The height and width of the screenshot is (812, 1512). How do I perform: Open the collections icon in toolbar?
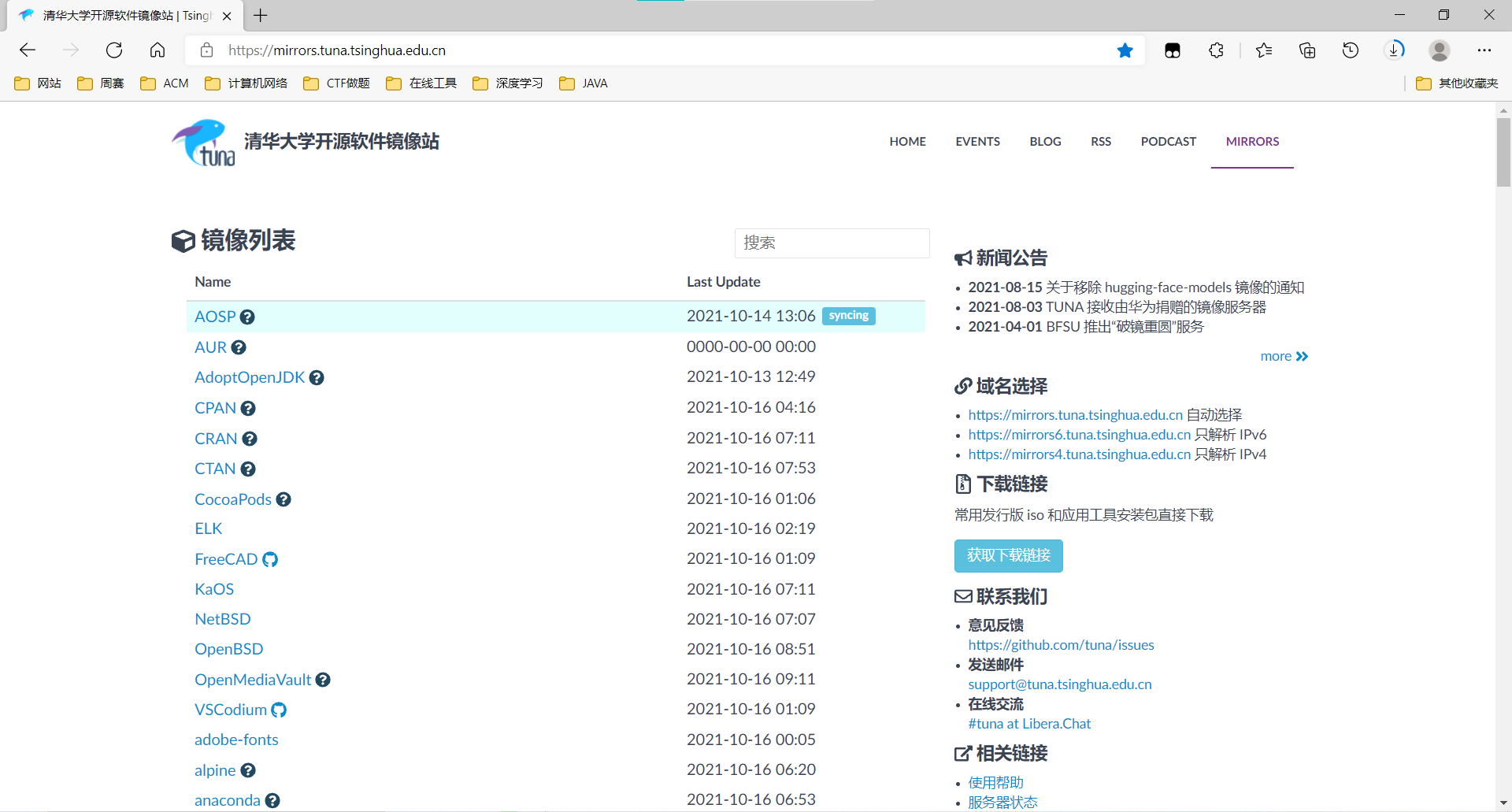[x=1307, y=50]
